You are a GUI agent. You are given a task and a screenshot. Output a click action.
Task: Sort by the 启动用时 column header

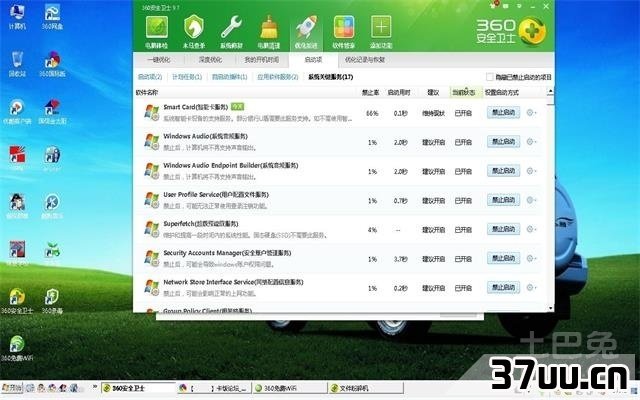pyautogui.click(x=399, y=93)
